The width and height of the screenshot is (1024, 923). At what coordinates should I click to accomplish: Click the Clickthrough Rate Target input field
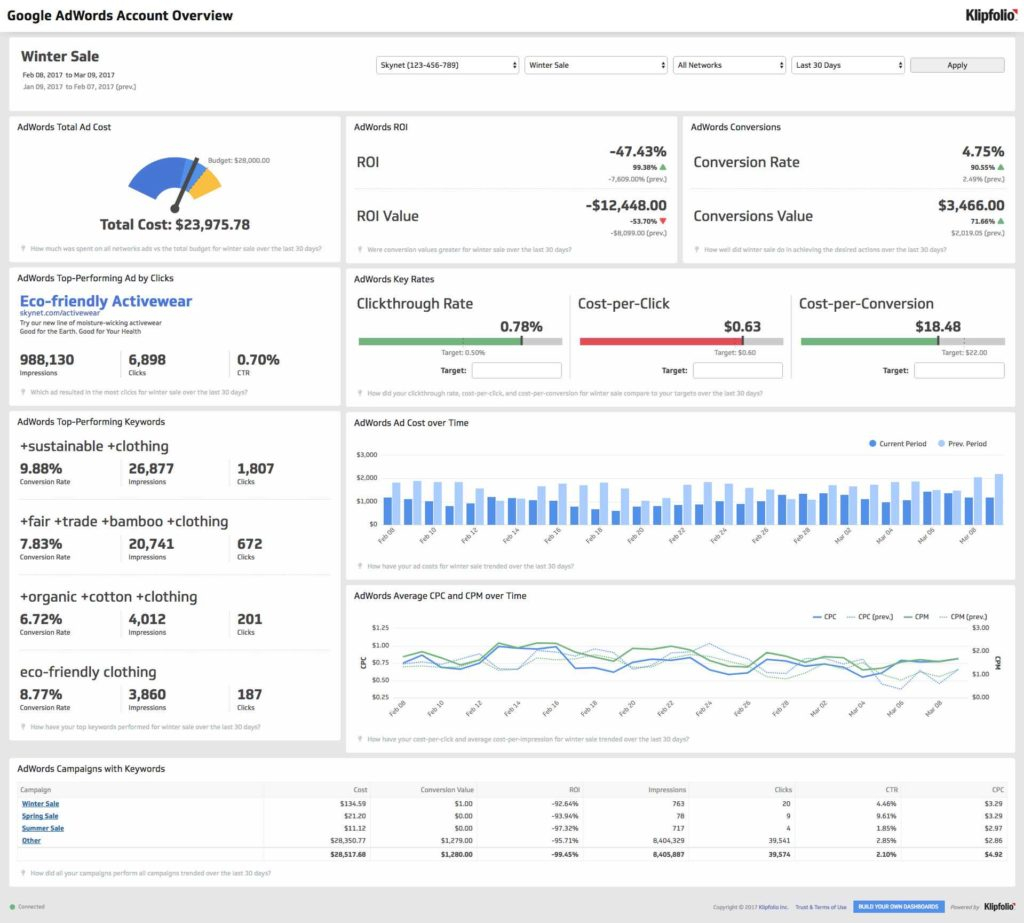[516, 371]
